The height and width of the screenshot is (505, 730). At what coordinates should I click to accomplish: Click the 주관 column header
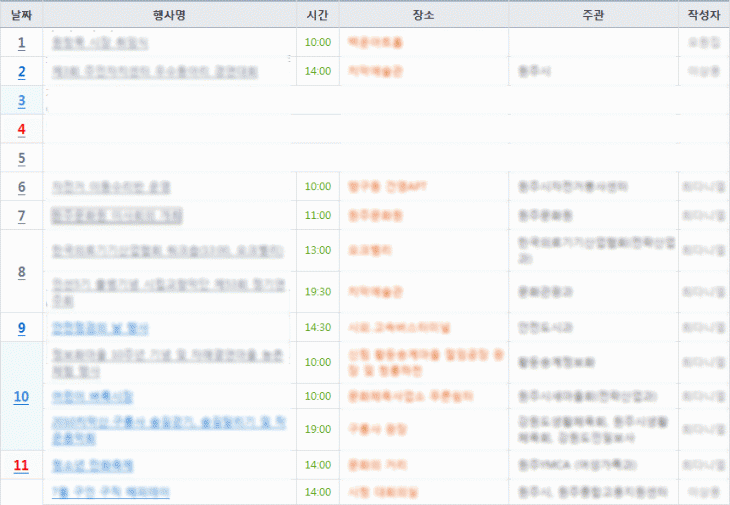592,14
